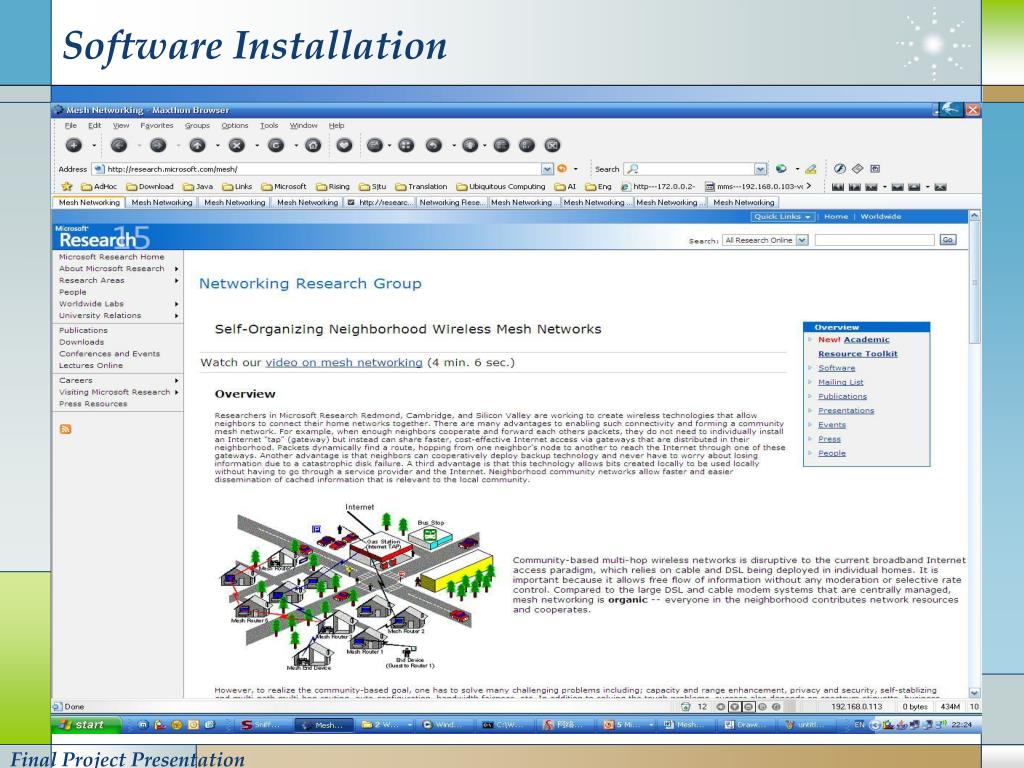Click the heart Favorites toolbar icon

point(344,146)
